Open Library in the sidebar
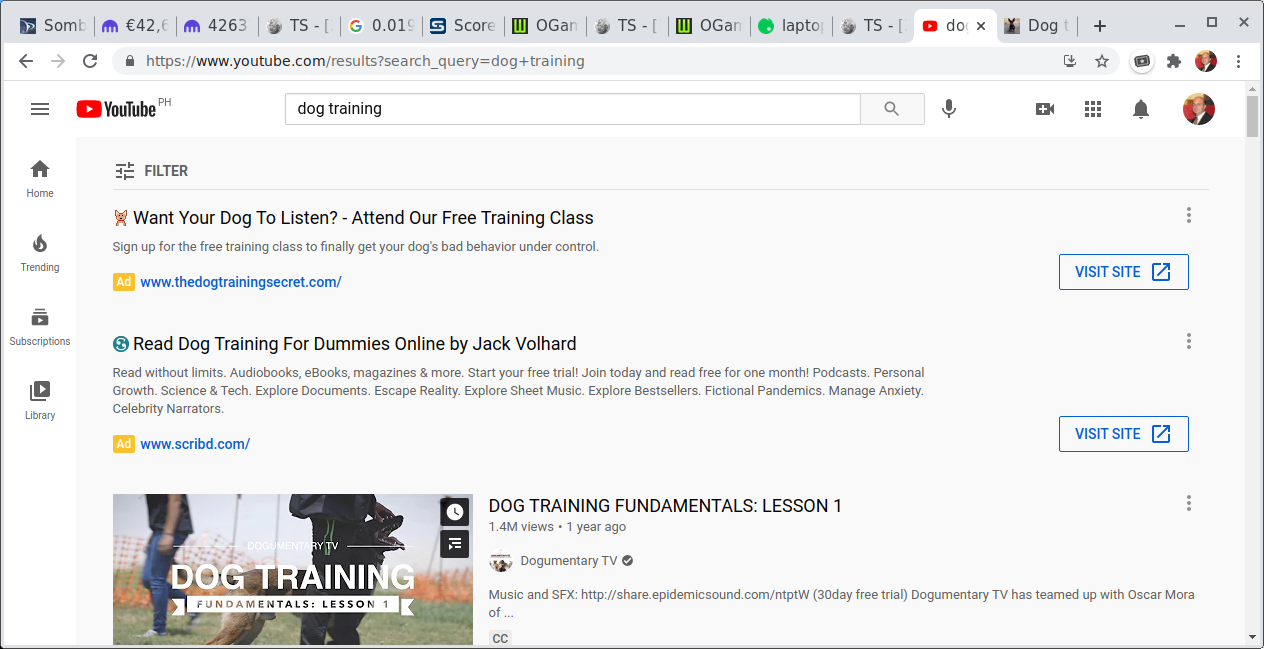The image size is (1264, 649). [x=40, y=400]
